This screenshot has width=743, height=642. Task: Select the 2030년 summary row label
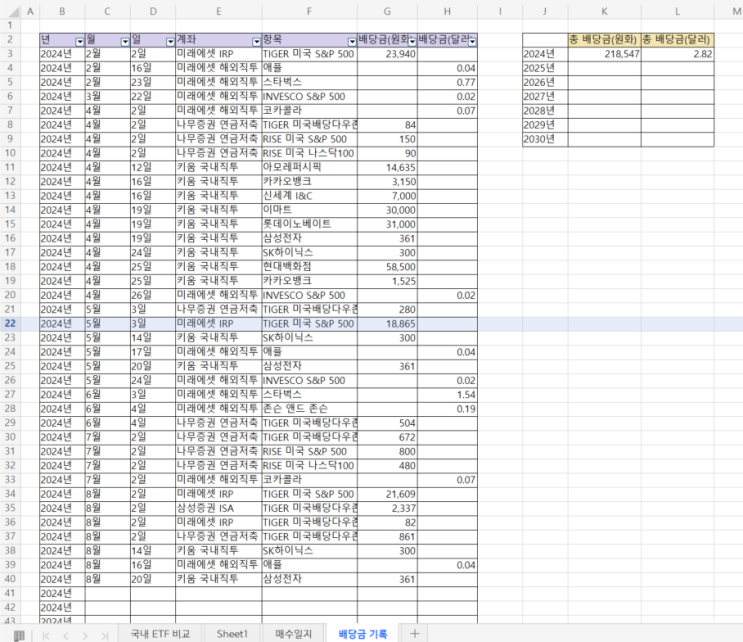pos(545,139)
